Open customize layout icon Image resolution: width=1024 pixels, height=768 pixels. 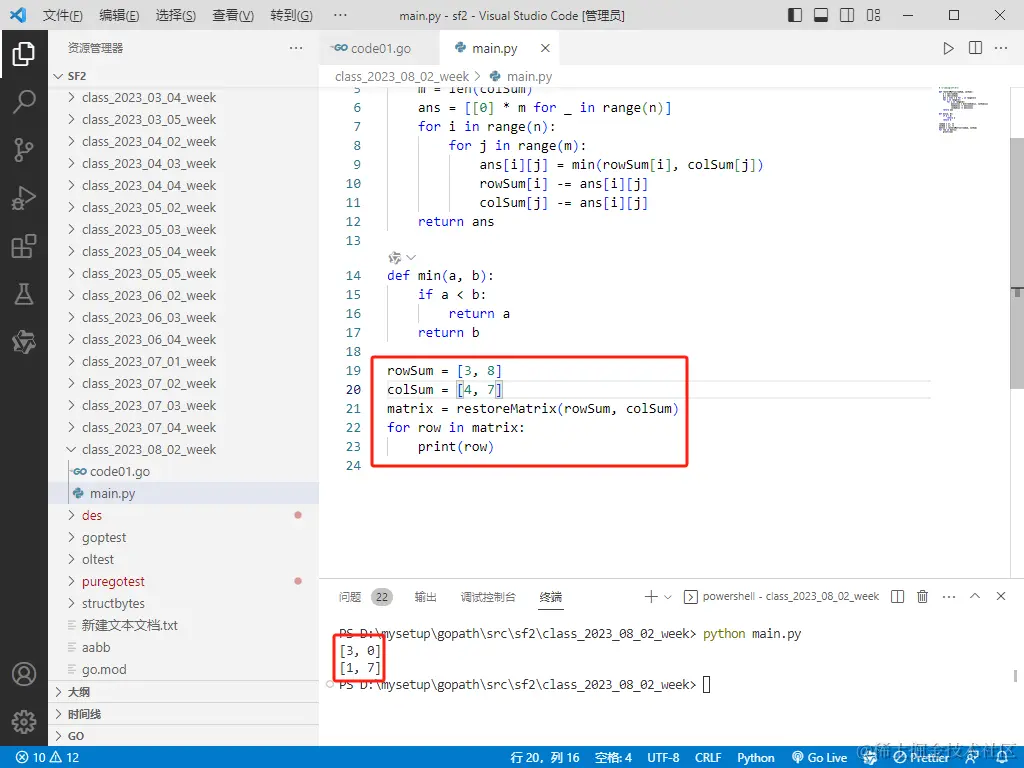point(873,15)
